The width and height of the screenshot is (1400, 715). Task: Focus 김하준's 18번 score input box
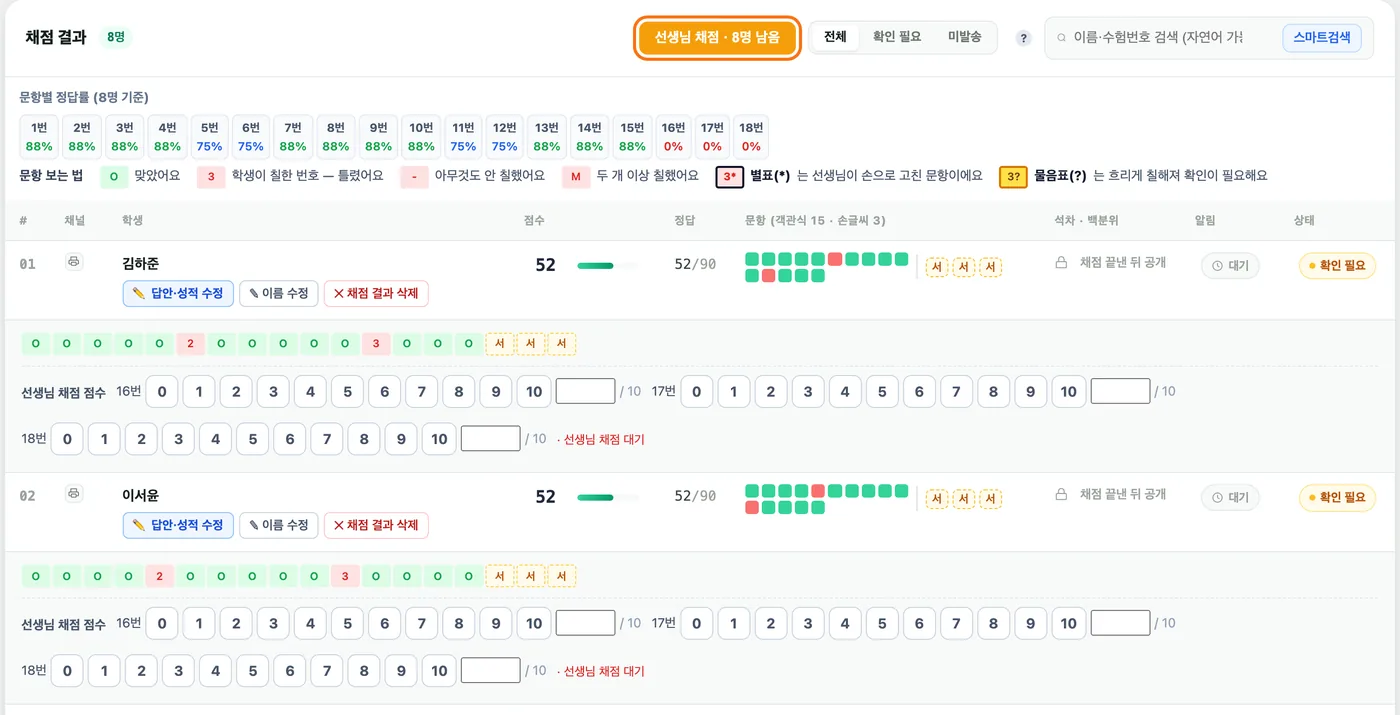pos(490,438)
